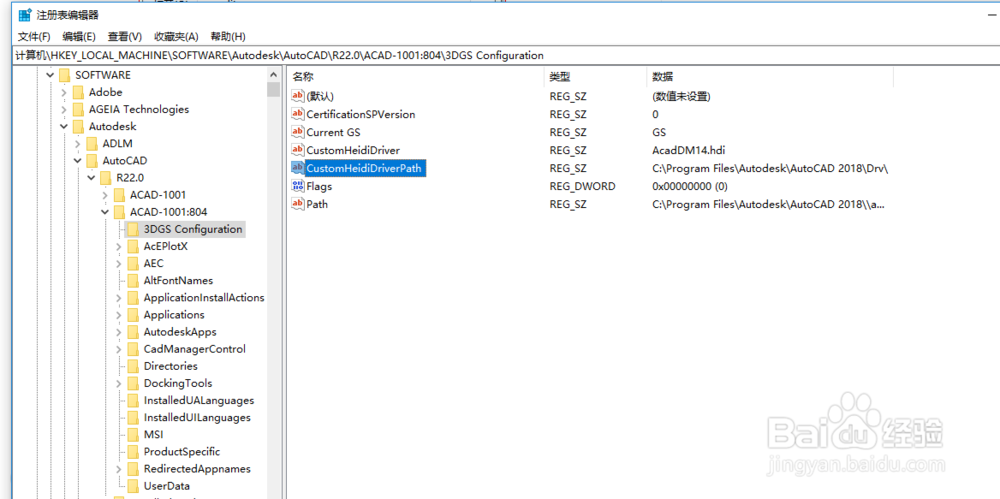This screenshot has width=1000, height=499.
Task: Click the SOFTWARE folder icon
Action: [64, 75]
